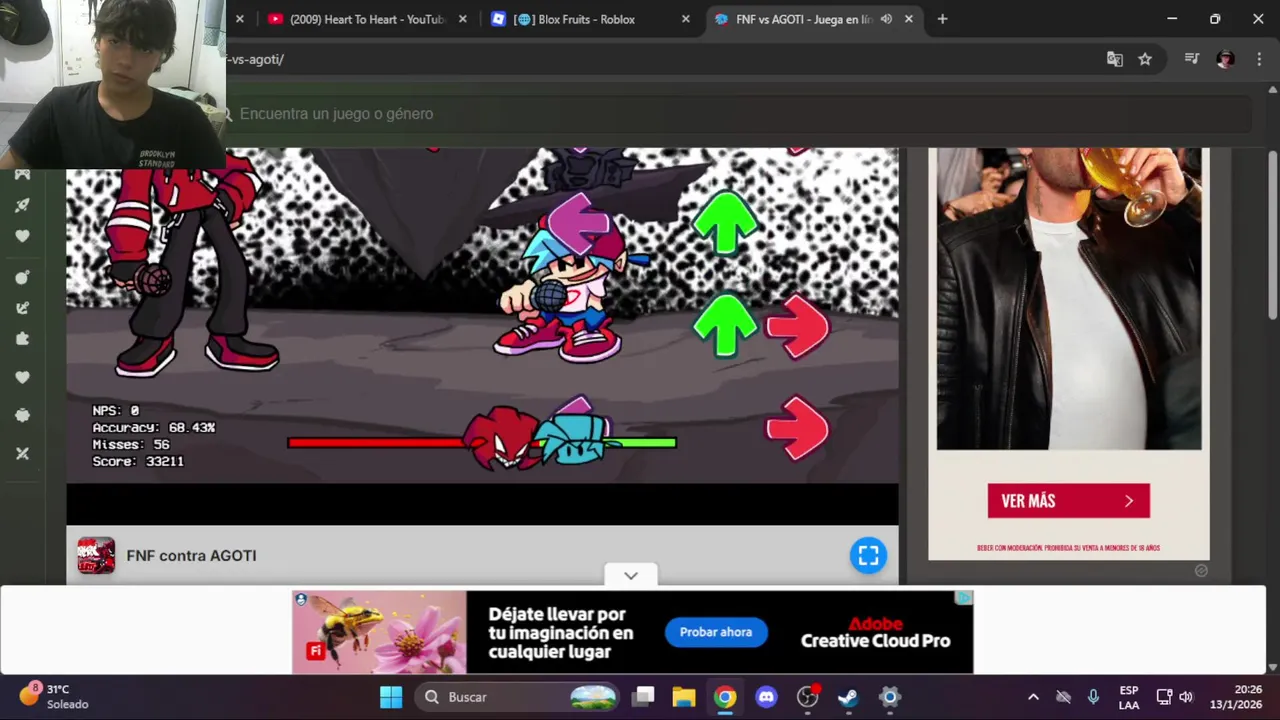Click the VER MÁS ad button
The width and height of the screenshot is (1280, 720).
point(1068,501)
